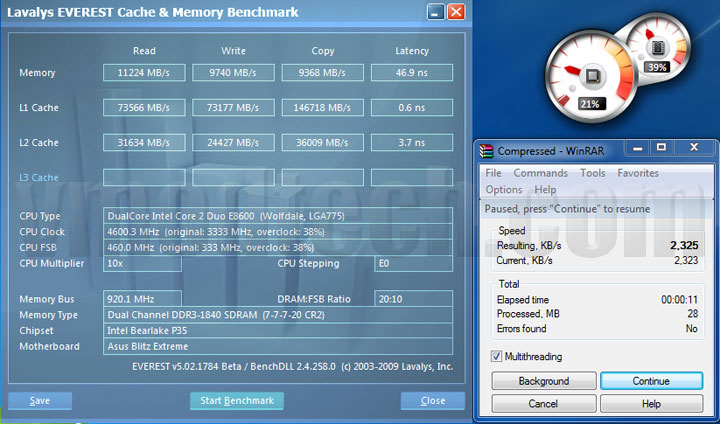Click Current KB/s value 2,323
Screen dimensions: 720x424
pyautogui.click(x=686, y=260)
